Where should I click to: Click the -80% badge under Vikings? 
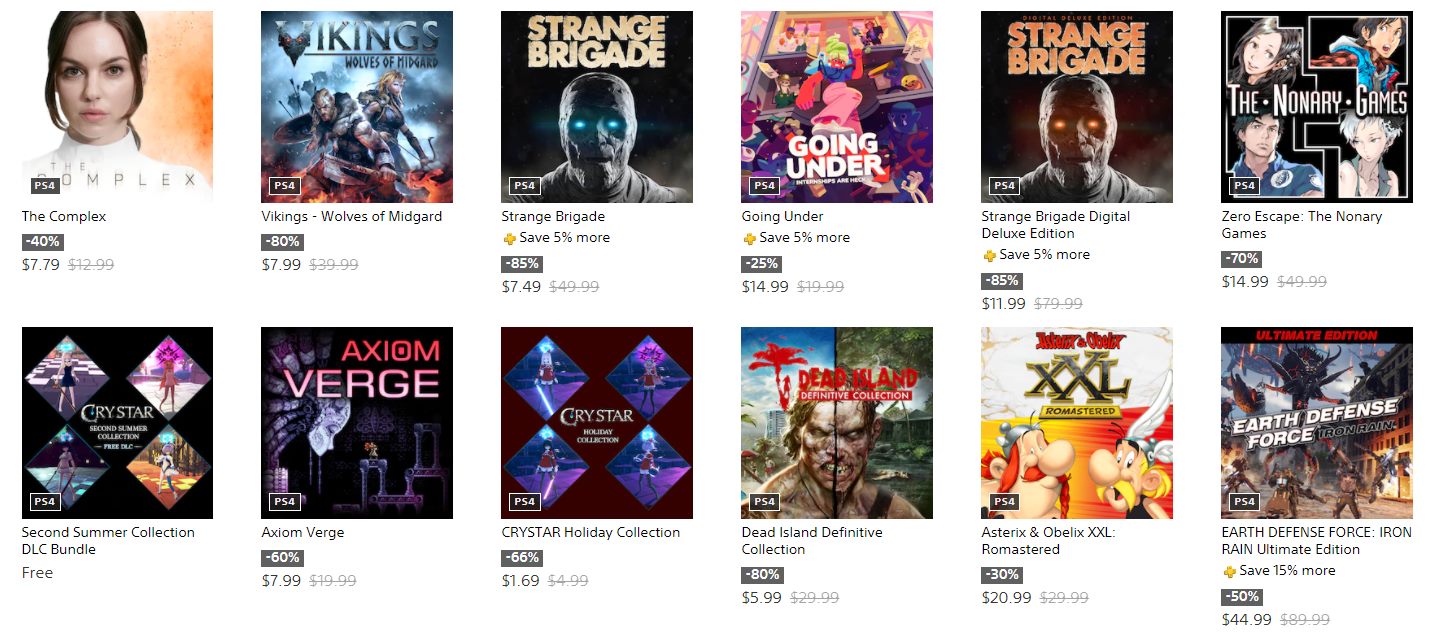click(x=281, y=242)
